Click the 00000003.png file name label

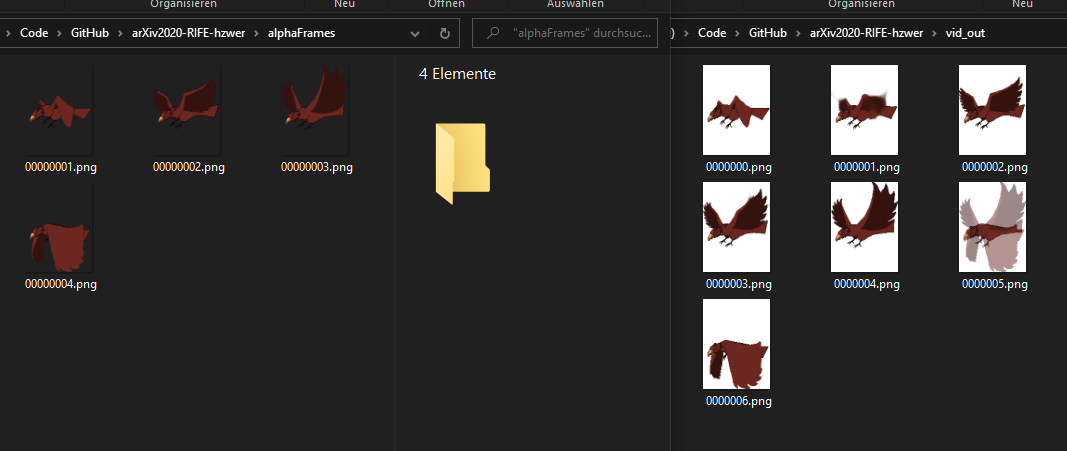click(x=316, y=167)
